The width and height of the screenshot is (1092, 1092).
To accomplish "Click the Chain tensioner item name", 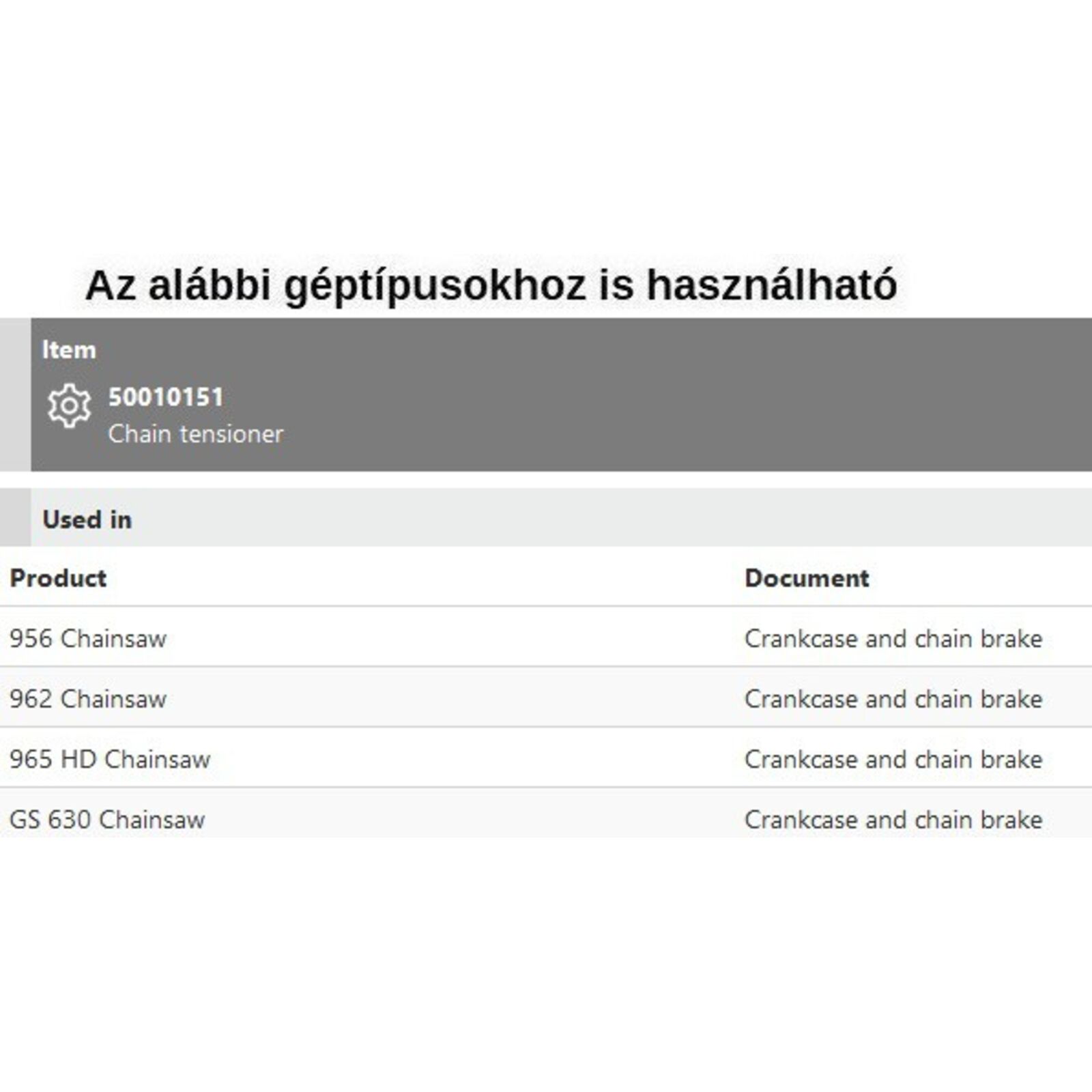I will pos(195,434).
